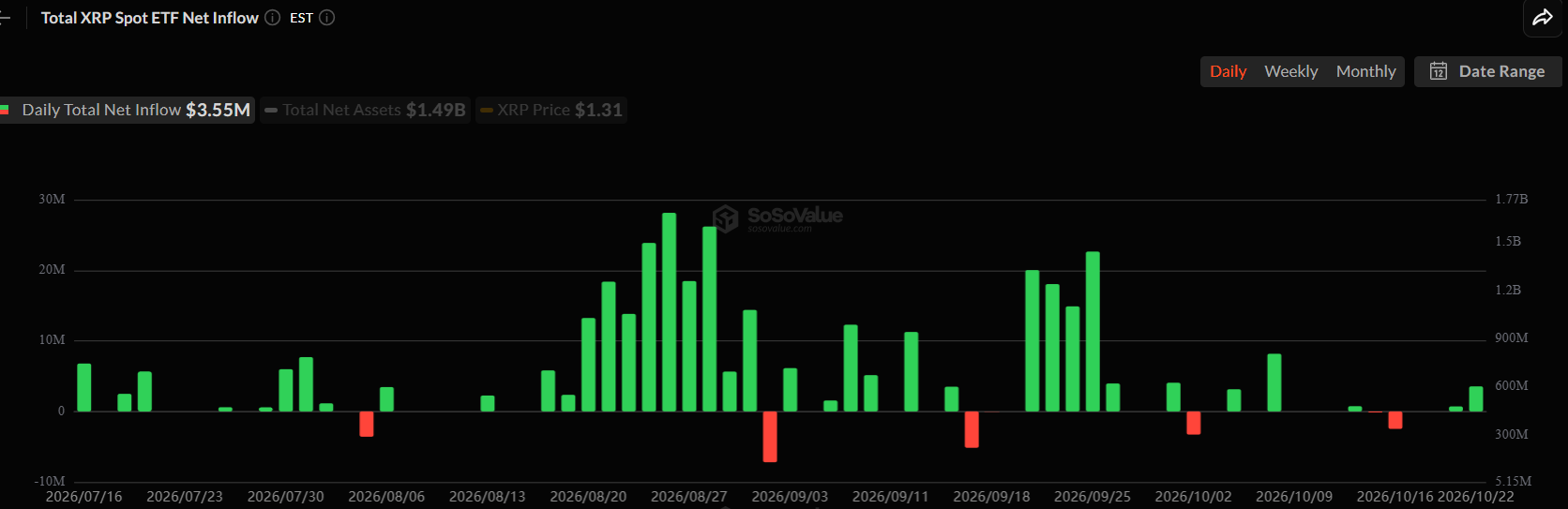This screenshot has height=509, width=1568.
Task: Toggle Daily Total Net Inflow series
Action: click(127, 110)
